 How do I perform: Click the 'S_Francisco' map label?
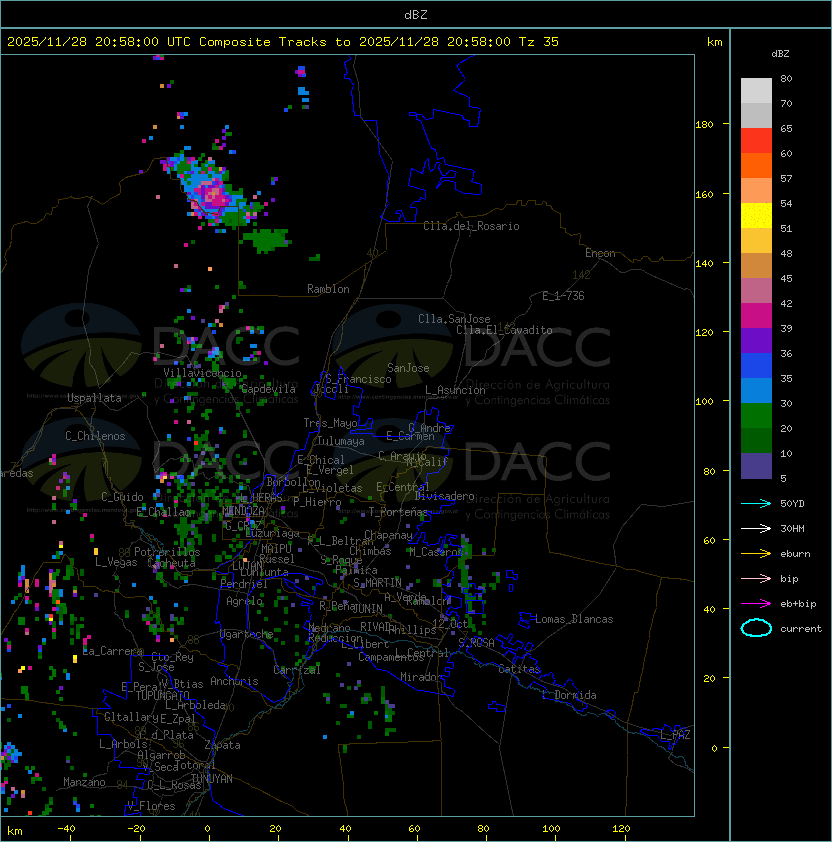click(358, 379)
